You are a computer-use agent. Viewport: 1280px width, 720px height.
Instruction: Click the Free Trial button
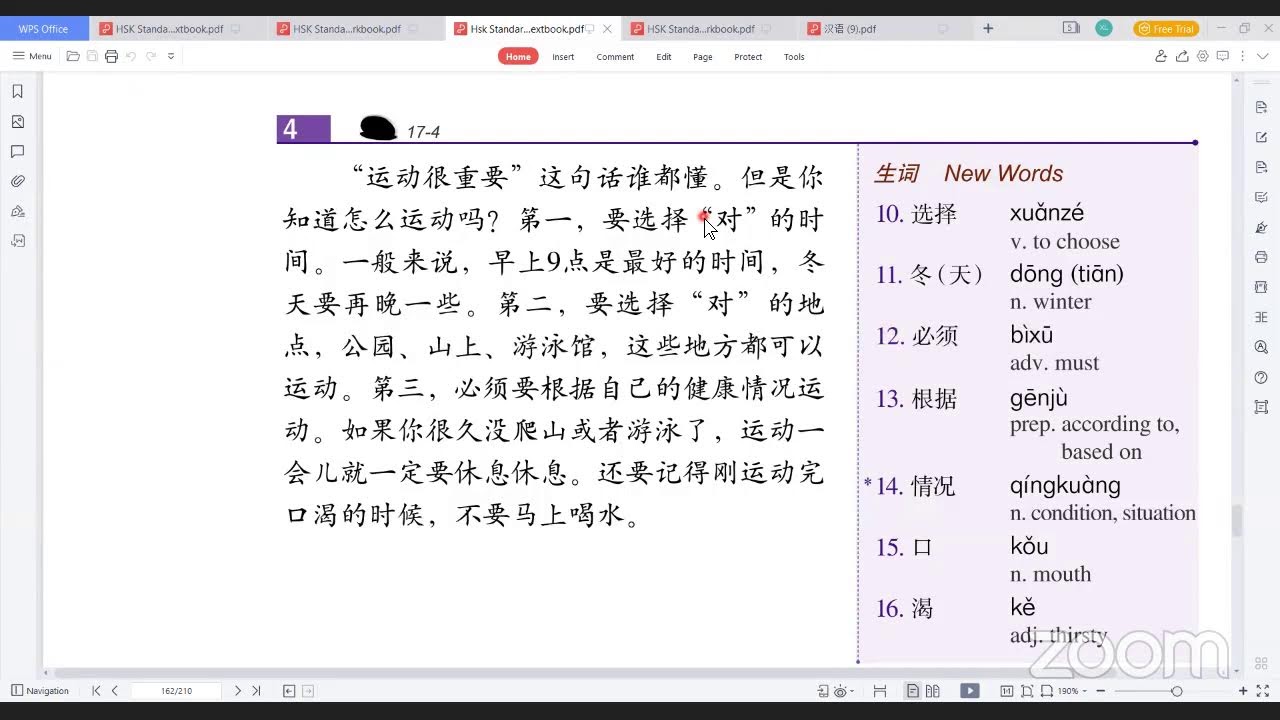(x=1166, y=28)
